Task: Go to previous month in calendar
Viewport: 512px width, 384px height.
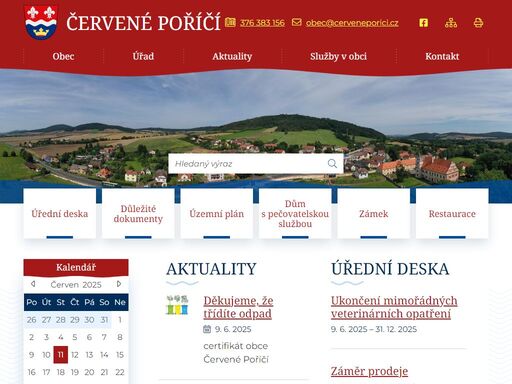Action: coord(33,284)
